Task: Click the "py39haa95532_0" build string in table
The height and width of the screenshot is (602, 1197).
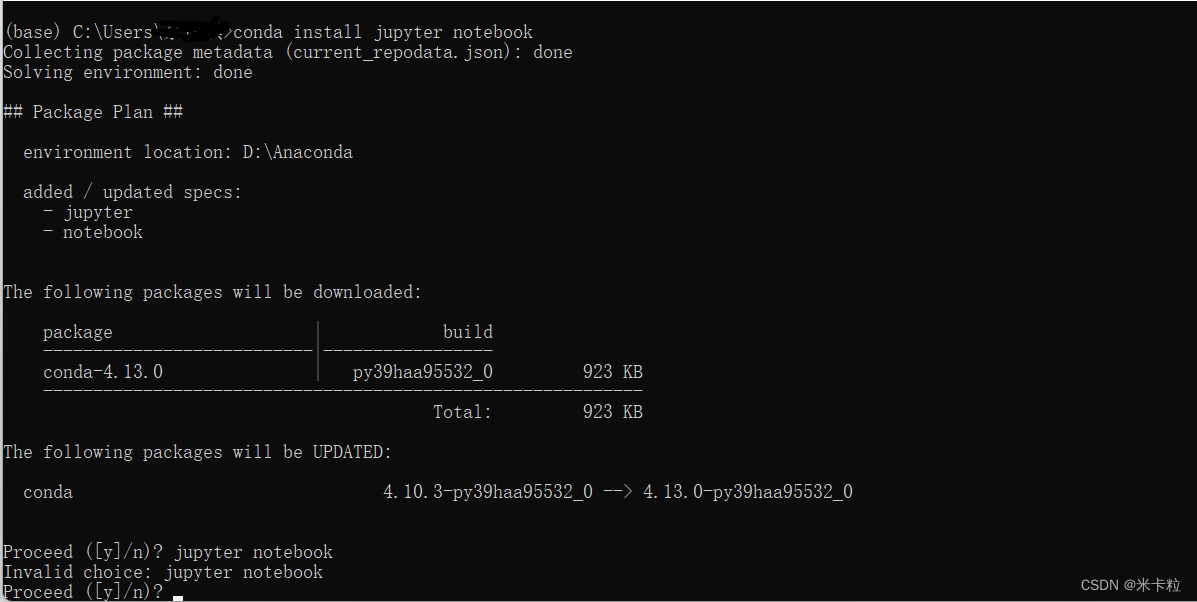Action: pos(423,372)
